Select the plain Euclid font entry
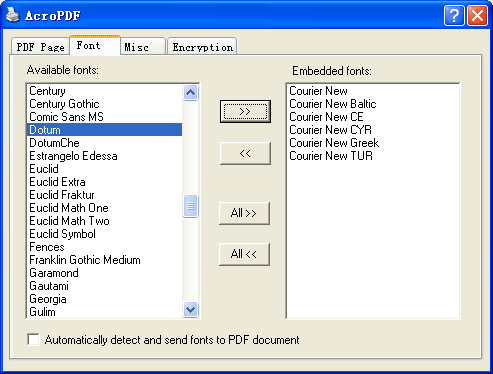The width and height of the screenshot is (493, 374). pos(104,169)
